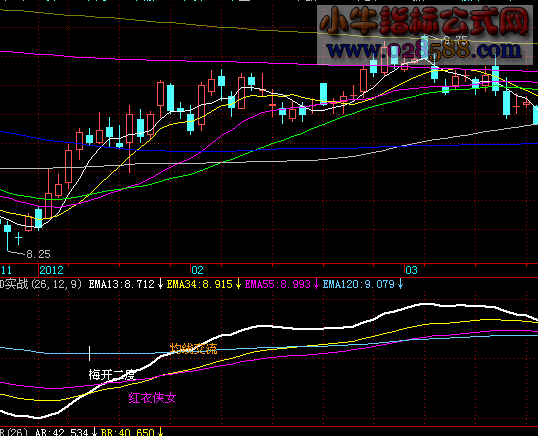Select the EMA120:9.079 legend value

tap(359, 284)
